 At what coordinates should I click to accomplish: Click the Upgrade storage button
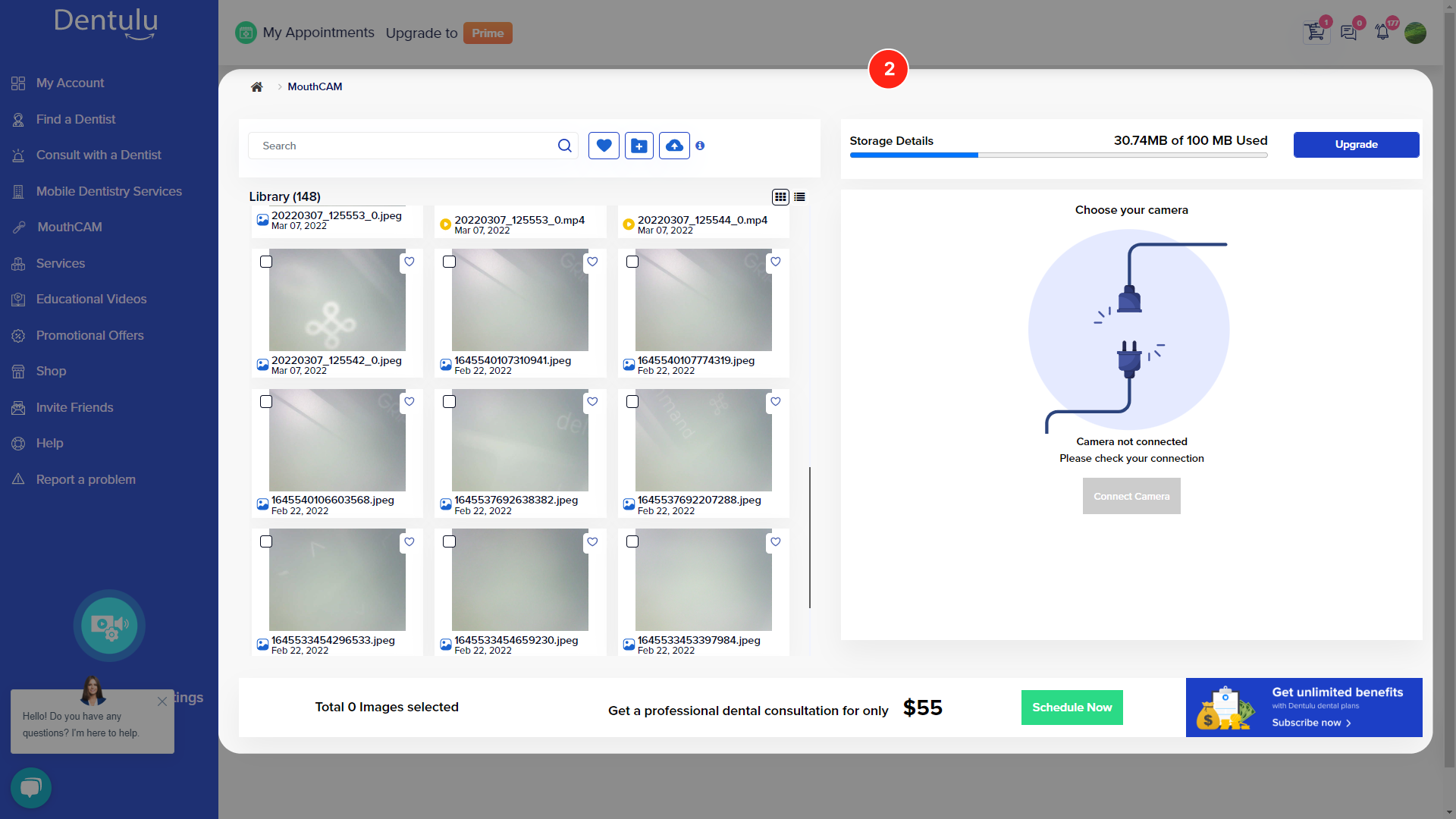click(1356, 144)
